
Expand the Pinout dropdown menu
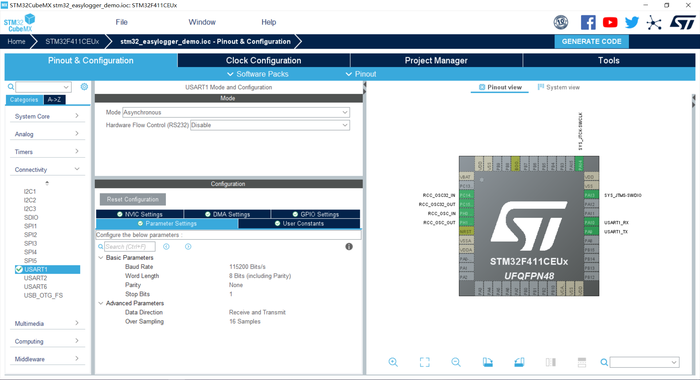click(x=361, y=74)
